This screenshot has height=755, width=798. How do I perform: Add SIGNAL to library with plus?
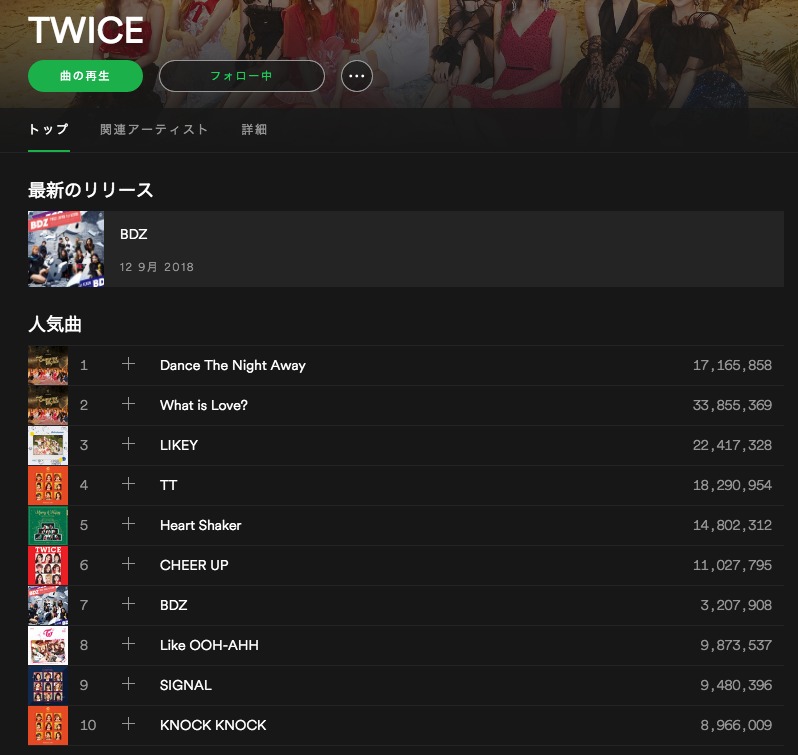coord(128,684)
